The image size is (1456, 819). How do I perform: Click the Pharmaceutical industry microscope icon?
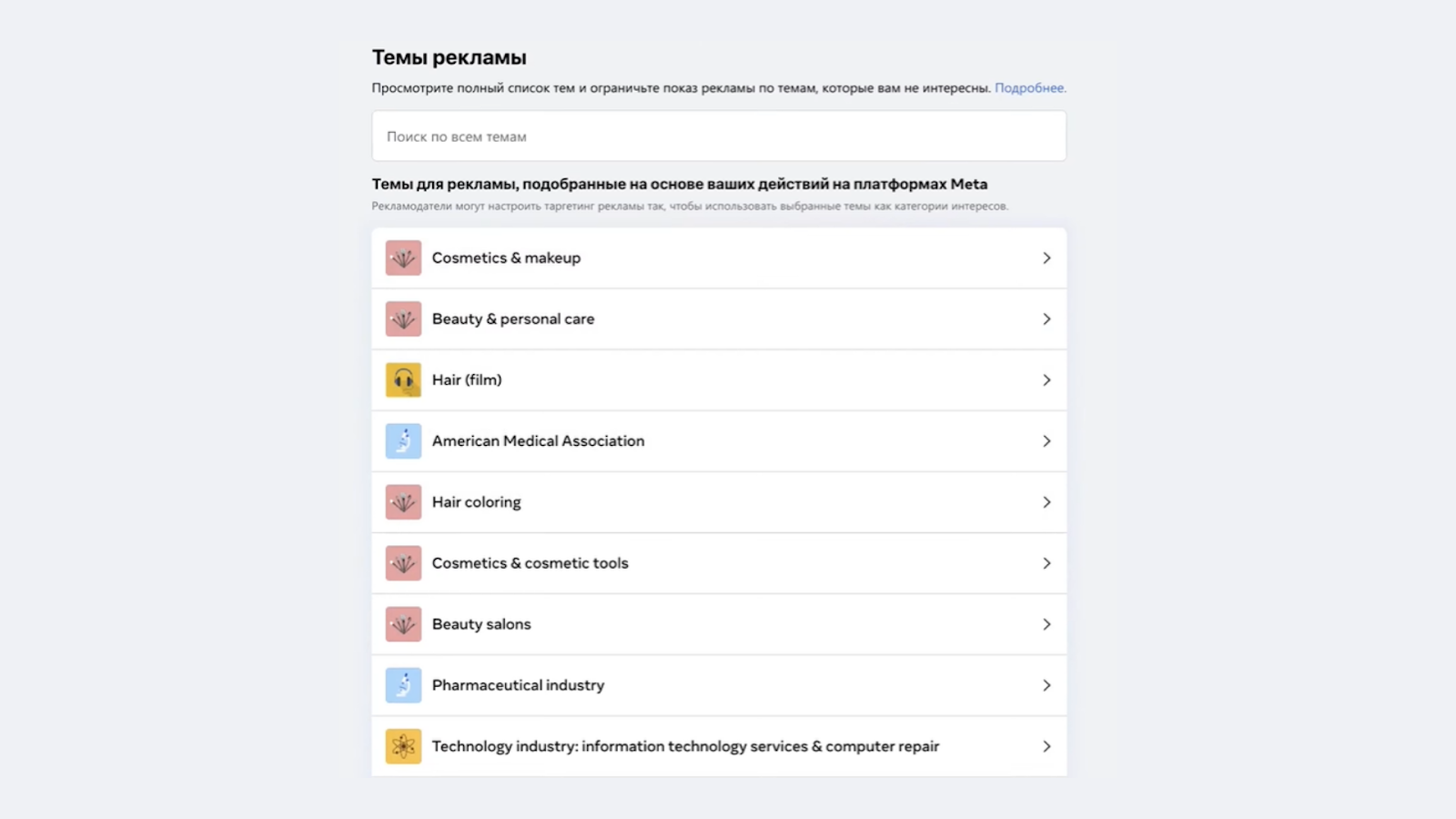403,685
